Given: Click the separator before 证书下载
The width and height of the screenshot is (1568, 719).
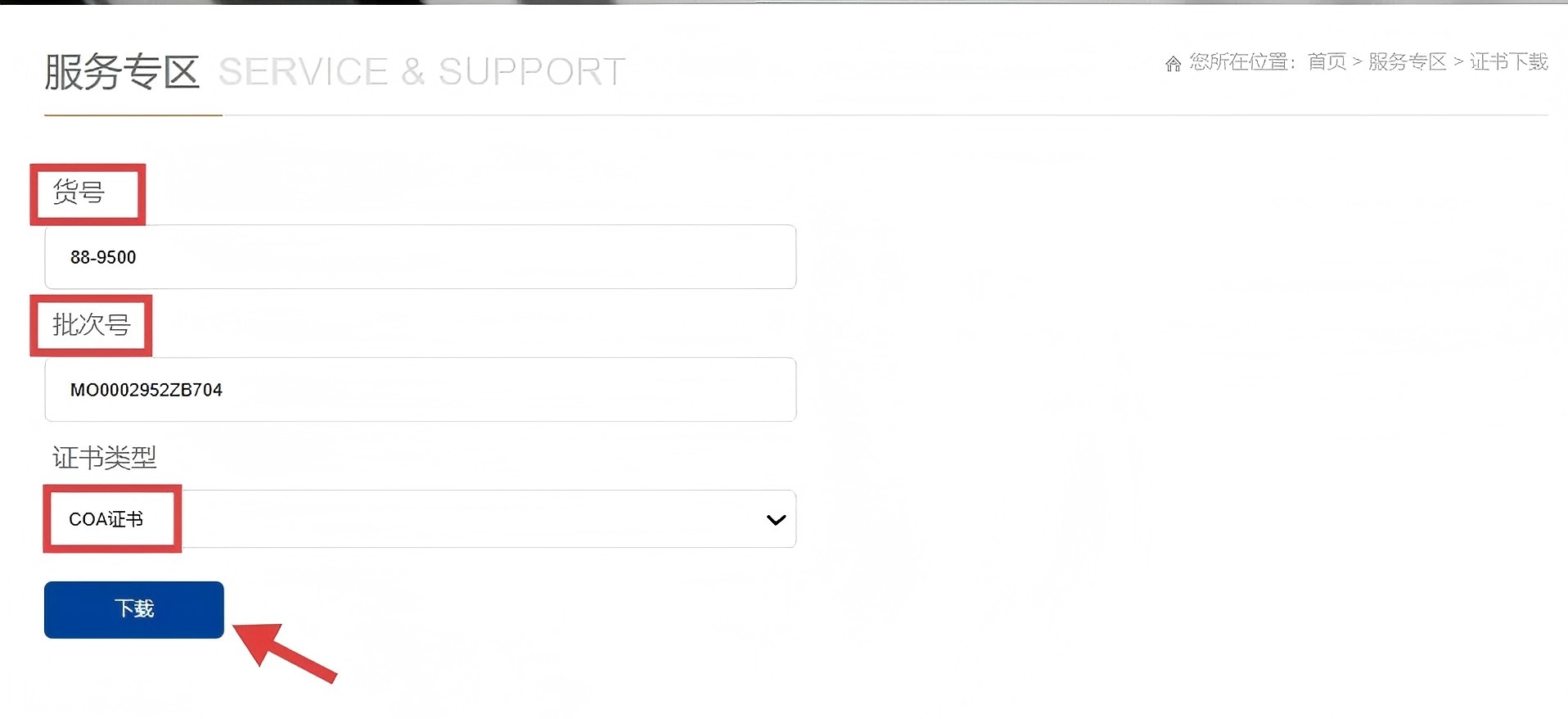Looking at the screenshot, I should (x=1458, y=61).
